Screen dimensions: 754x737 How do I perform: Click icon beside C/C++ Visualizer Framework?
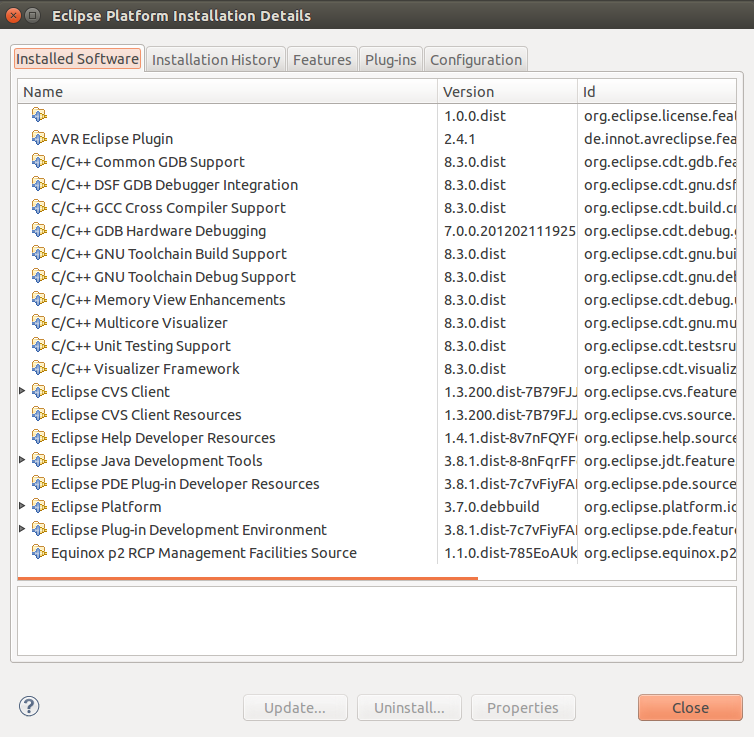pos(39,369)
